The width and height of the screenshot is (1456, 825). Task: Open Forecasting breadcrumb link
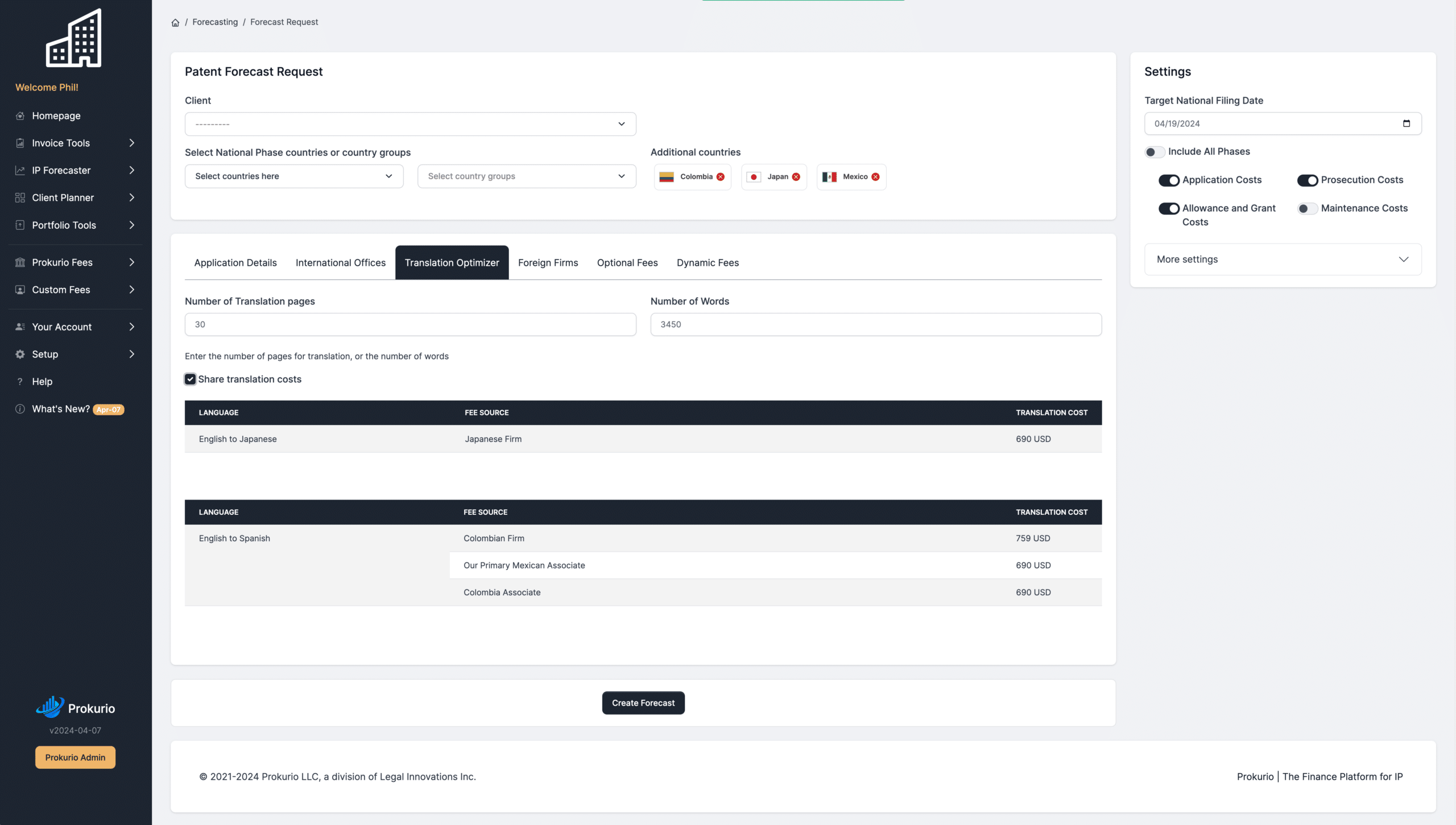tap(215, 23)
